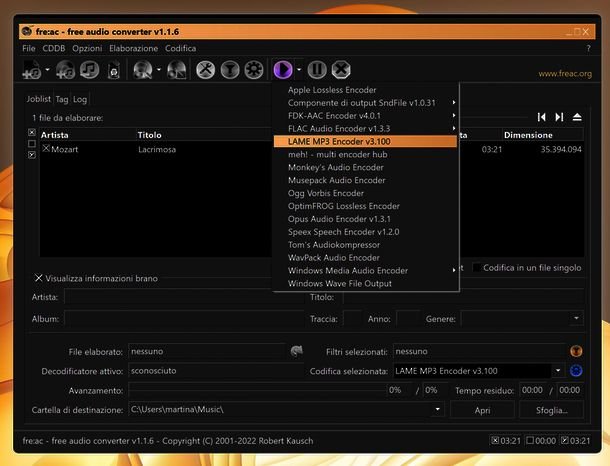Click the previous track icon above joblist
The height and width of the screenshot is (466, 610).
[x=541, y=117]
